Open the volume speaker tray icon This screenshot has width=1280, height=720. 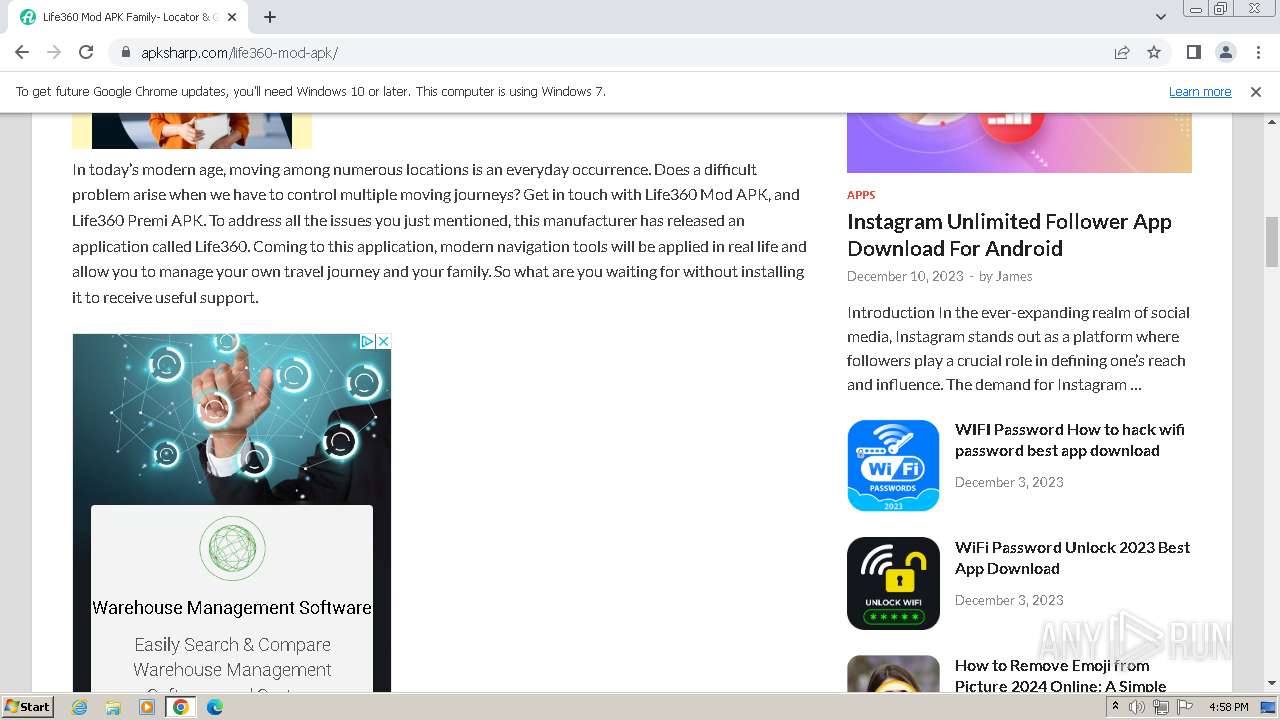(1137, 707)
